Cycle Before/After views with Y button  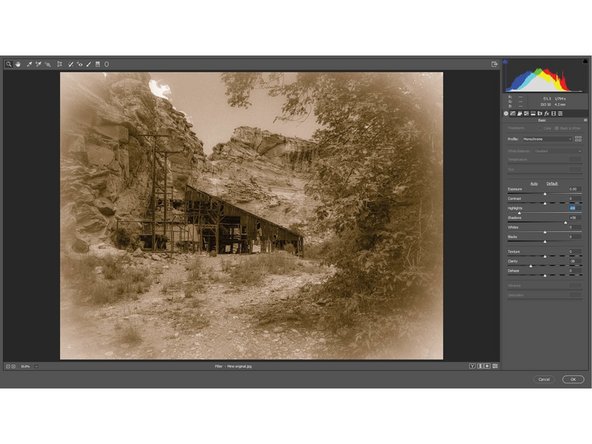472,366
